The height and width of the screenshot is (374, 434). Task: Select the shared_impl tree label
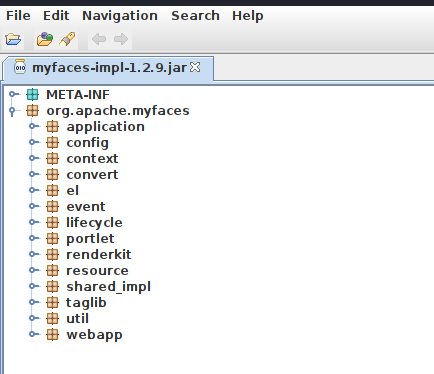tap(108, 287)
